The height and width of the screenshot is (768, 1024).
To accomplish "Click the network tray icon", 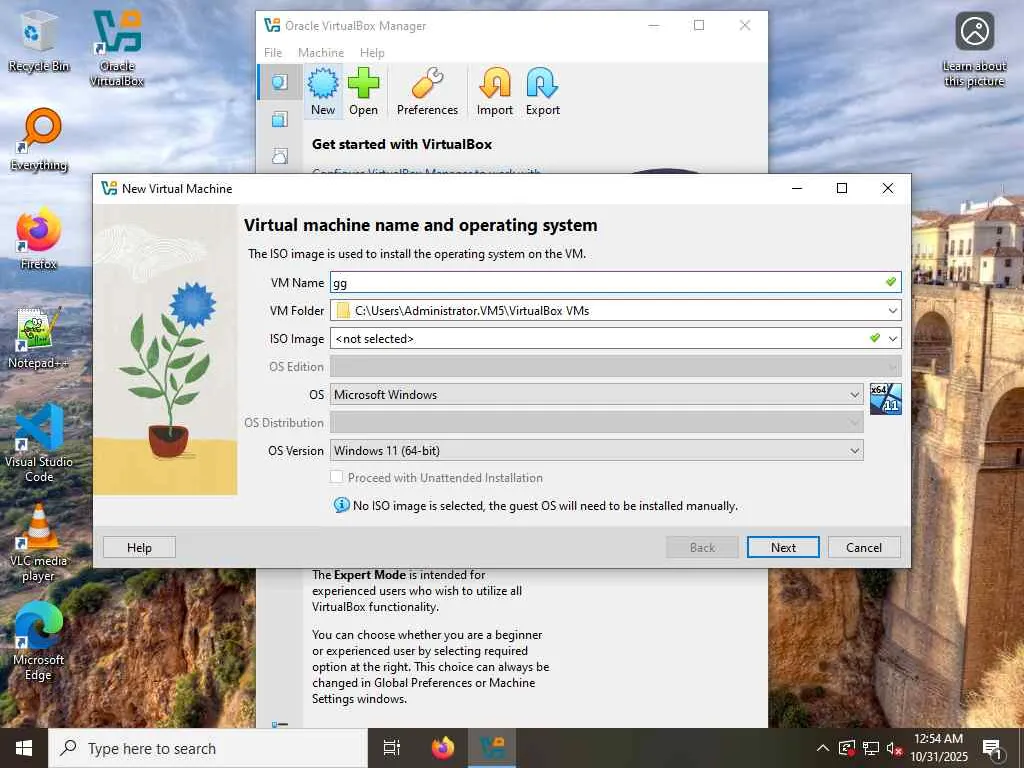I will (870, 748).
